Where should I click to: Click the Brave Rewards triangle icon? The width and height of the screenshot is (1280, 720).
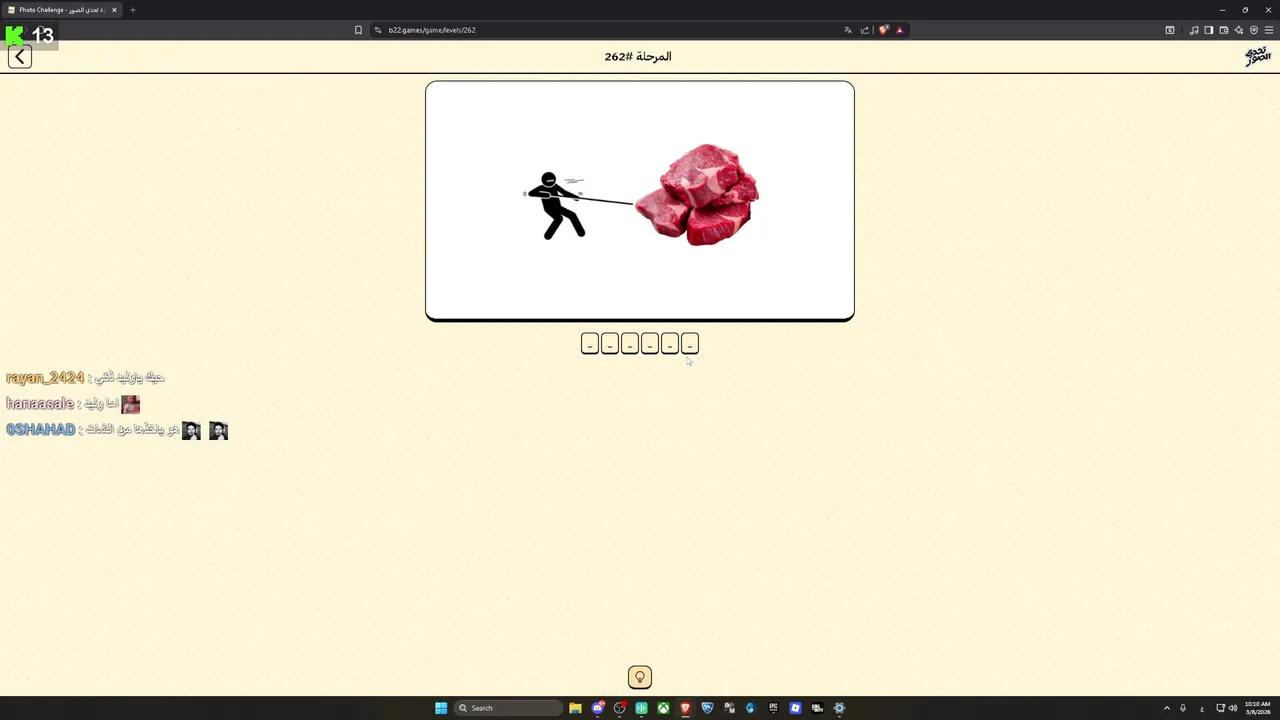(x=899, y=30)
